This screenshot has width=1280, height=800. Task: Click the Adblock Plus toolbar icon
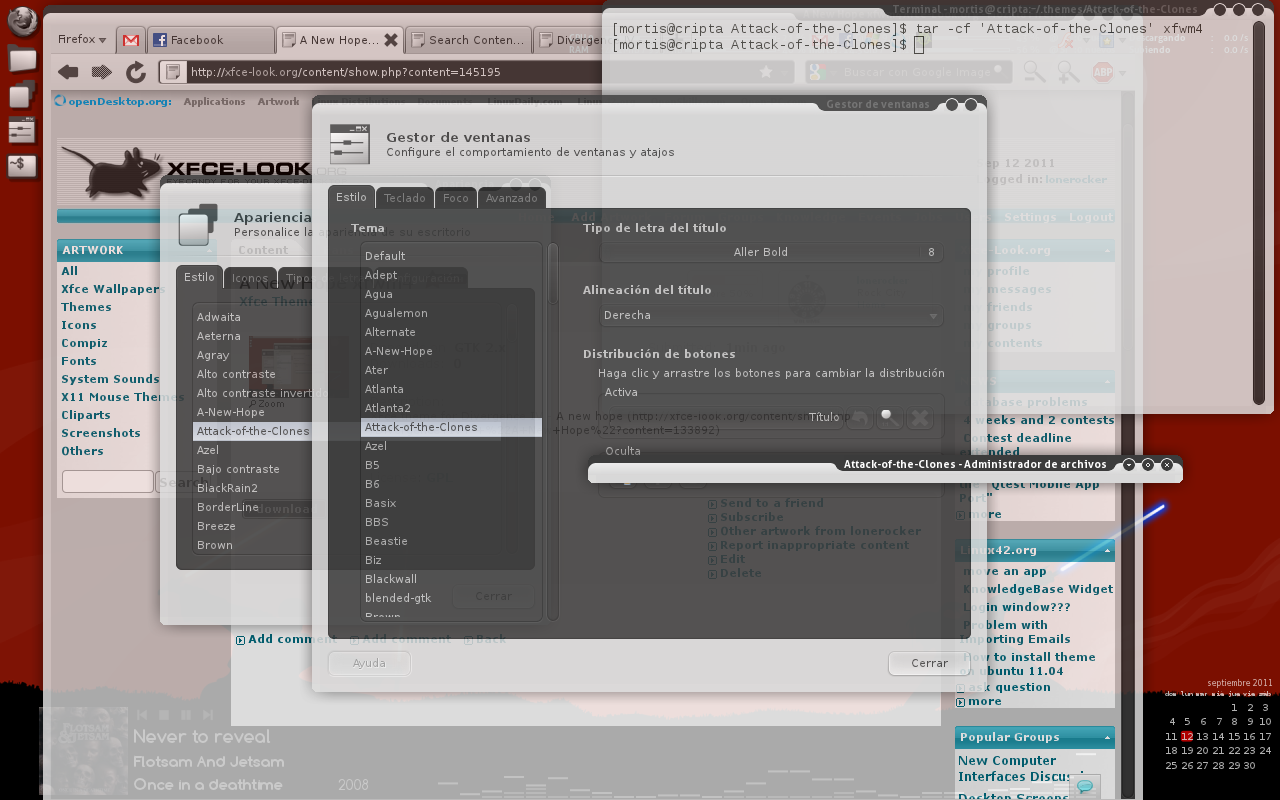pos(1103,71)
